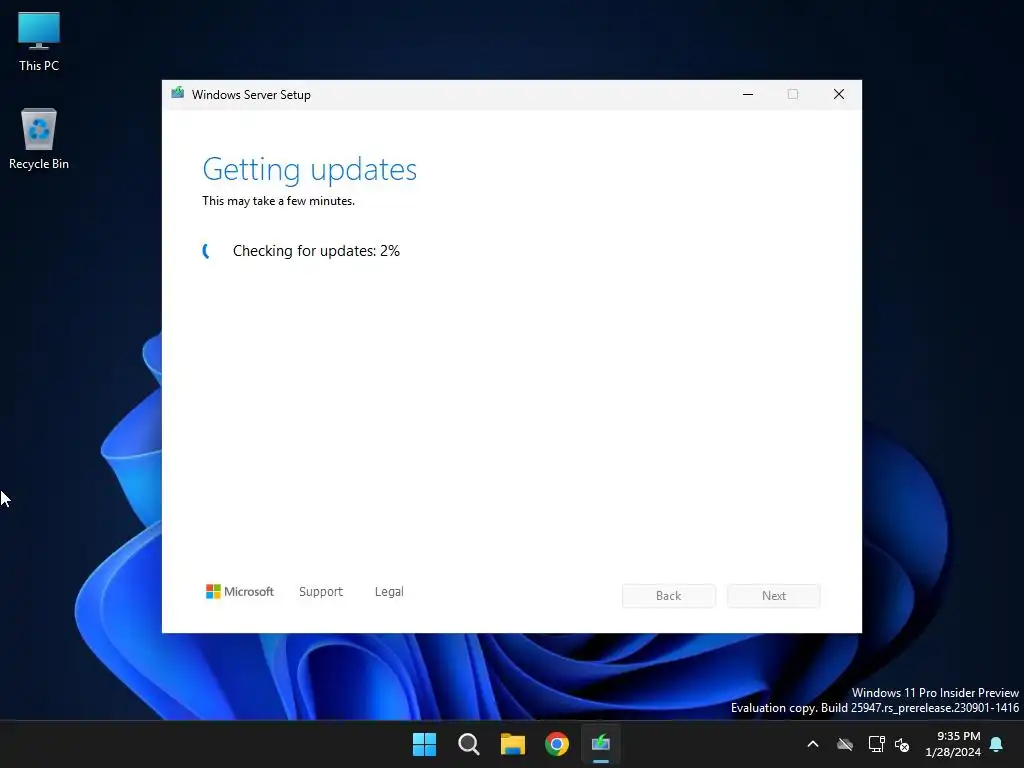This screenshot has width=1024, height=768.
Task: Open the Legal link
Action: (389, 592)
